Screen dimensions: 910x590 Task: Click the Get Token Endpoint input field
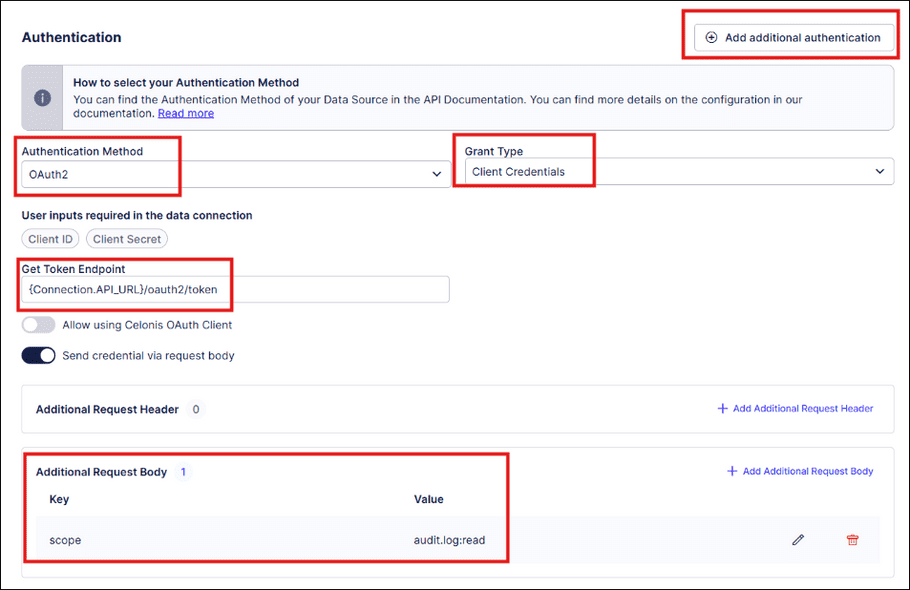pos(230,289)
